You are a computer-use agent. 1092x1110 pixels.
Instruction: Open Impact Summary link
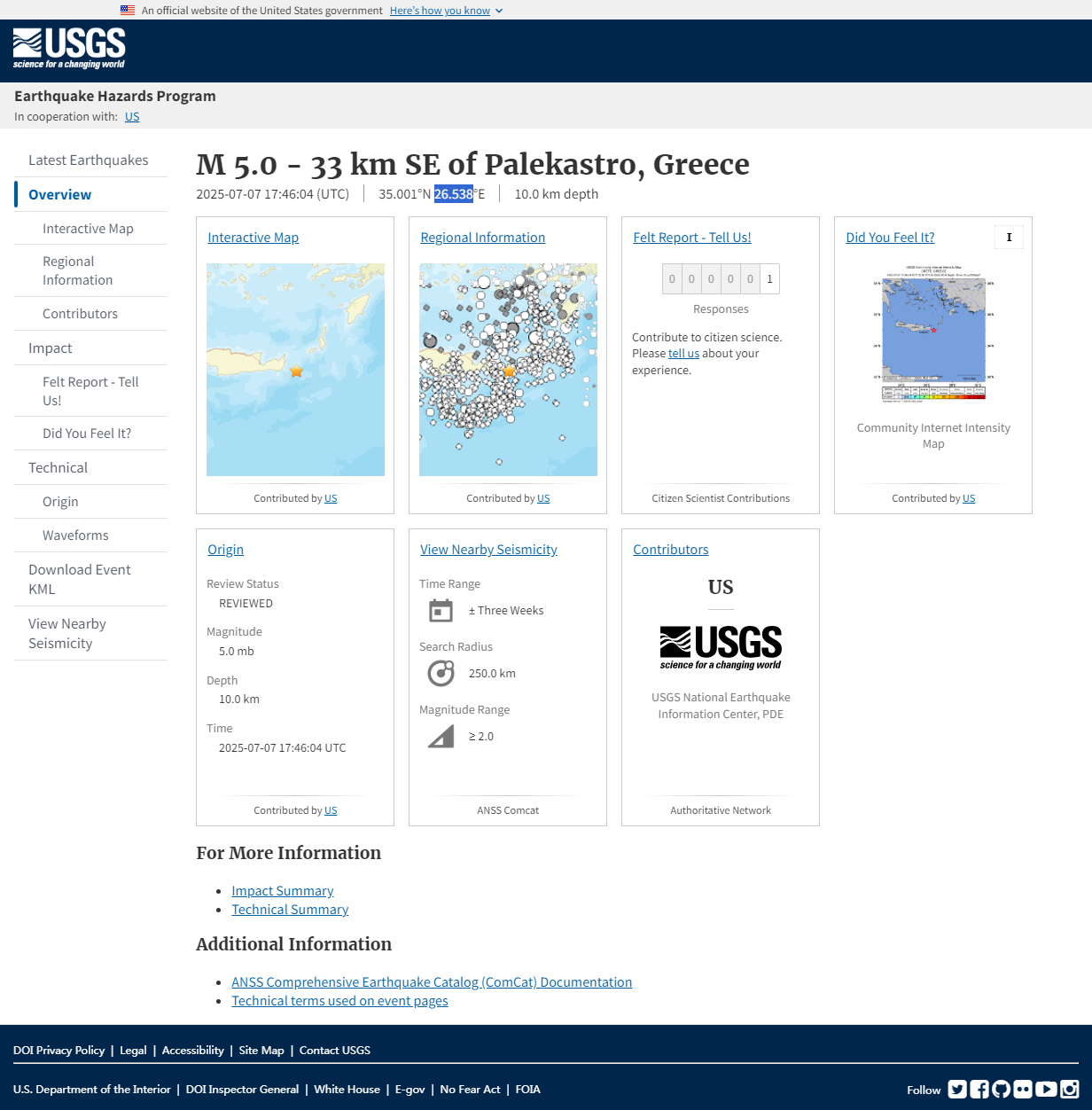click(x=283, y=891)
